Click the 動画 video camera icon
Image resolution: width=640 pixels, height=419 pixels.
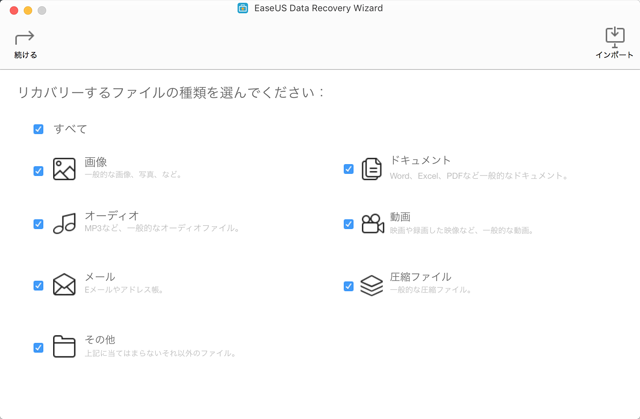(x=373, y=224)
